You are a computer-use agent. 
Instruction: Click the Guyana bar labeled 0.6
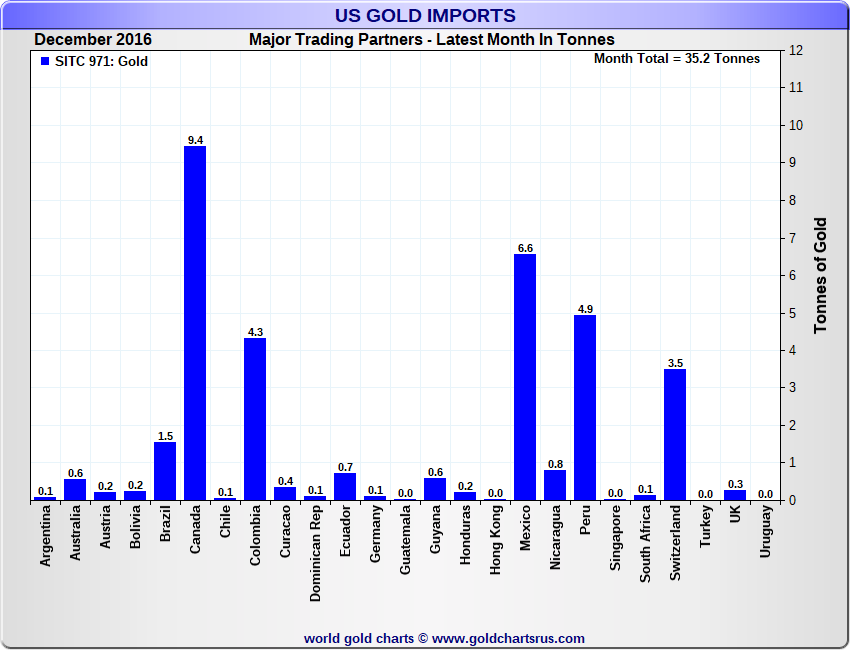(x=435, y=489)
